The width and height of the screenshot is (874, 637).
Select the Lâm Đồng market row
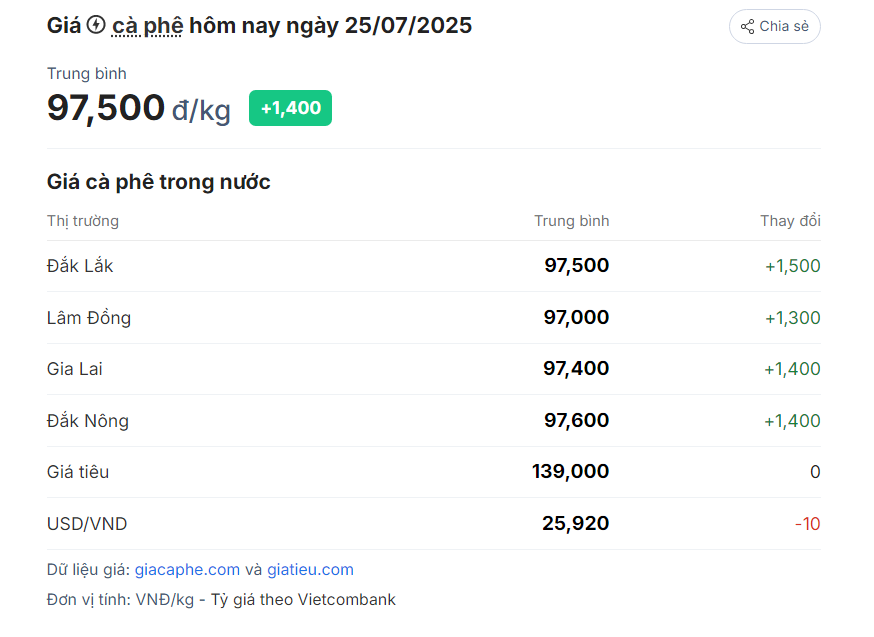[x=434, y=318]
